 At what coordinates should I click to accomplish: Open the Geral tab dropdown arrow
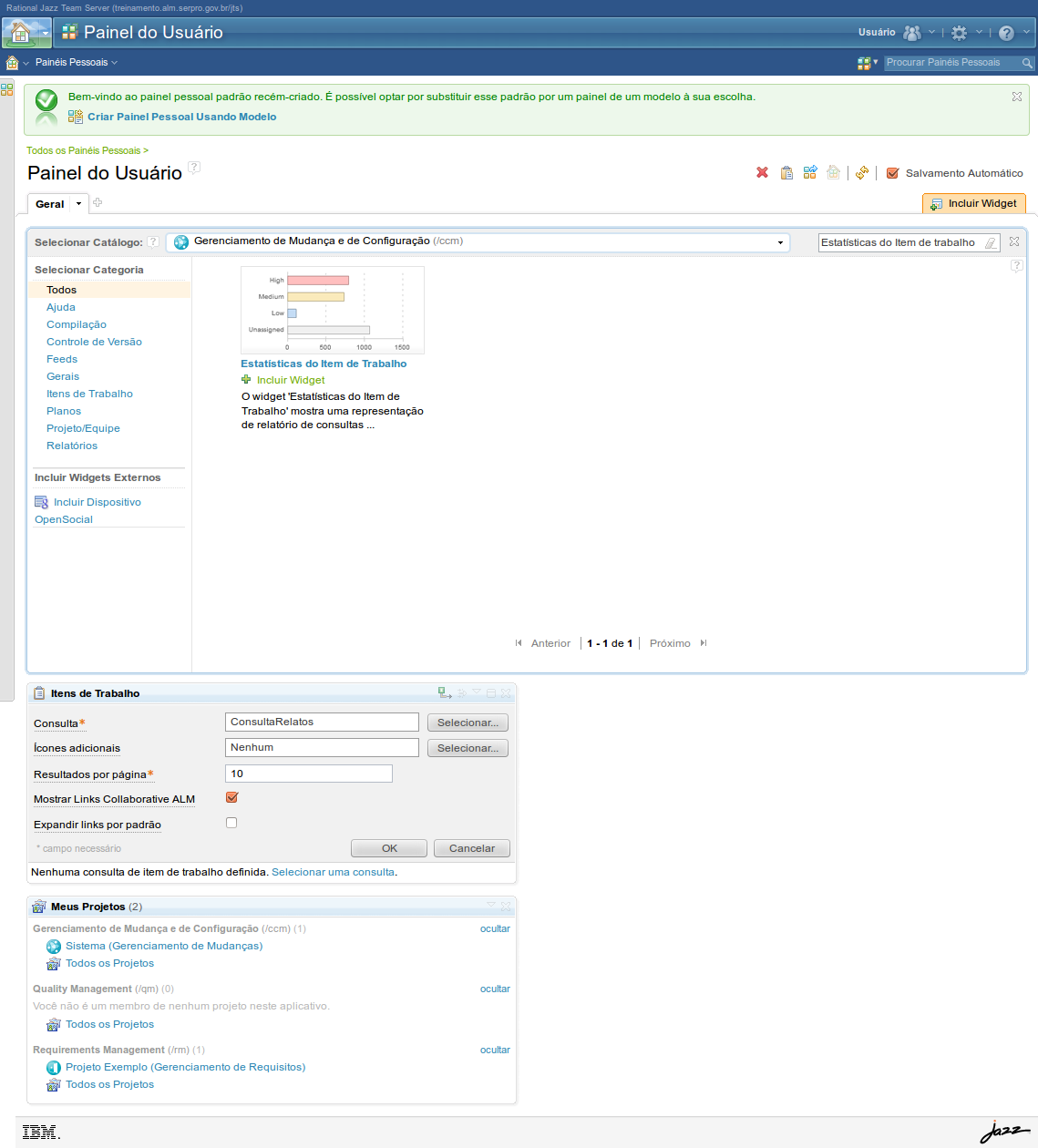[x=78, y=204]
